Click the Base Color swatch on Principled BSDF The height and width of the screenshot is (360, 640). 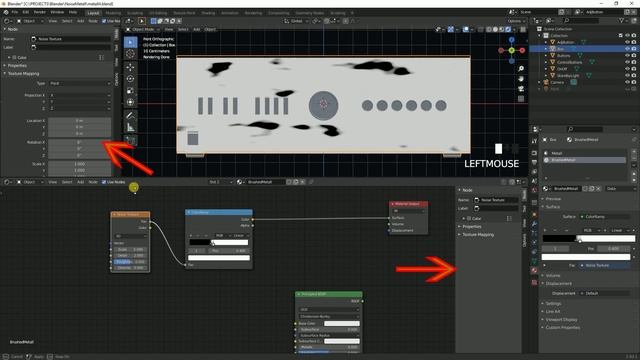click(342, 323)
